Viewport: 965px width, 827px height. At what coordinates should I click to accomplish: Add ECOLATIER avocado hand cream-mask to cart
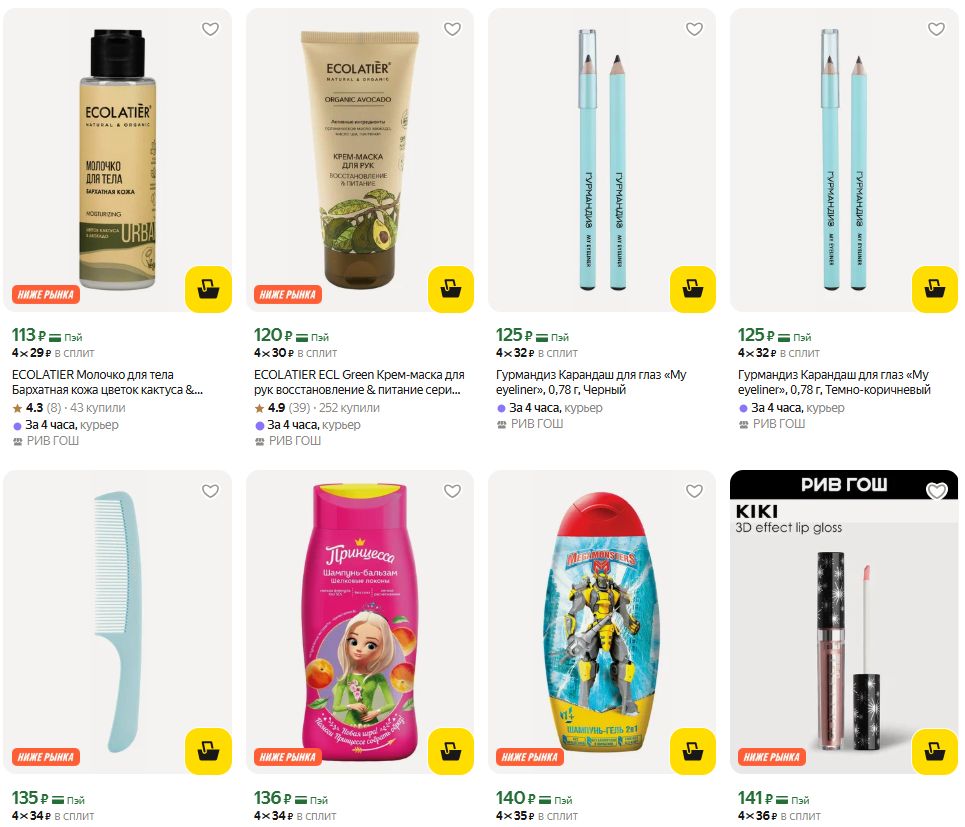pyautogui.click(x=450, y=289)
